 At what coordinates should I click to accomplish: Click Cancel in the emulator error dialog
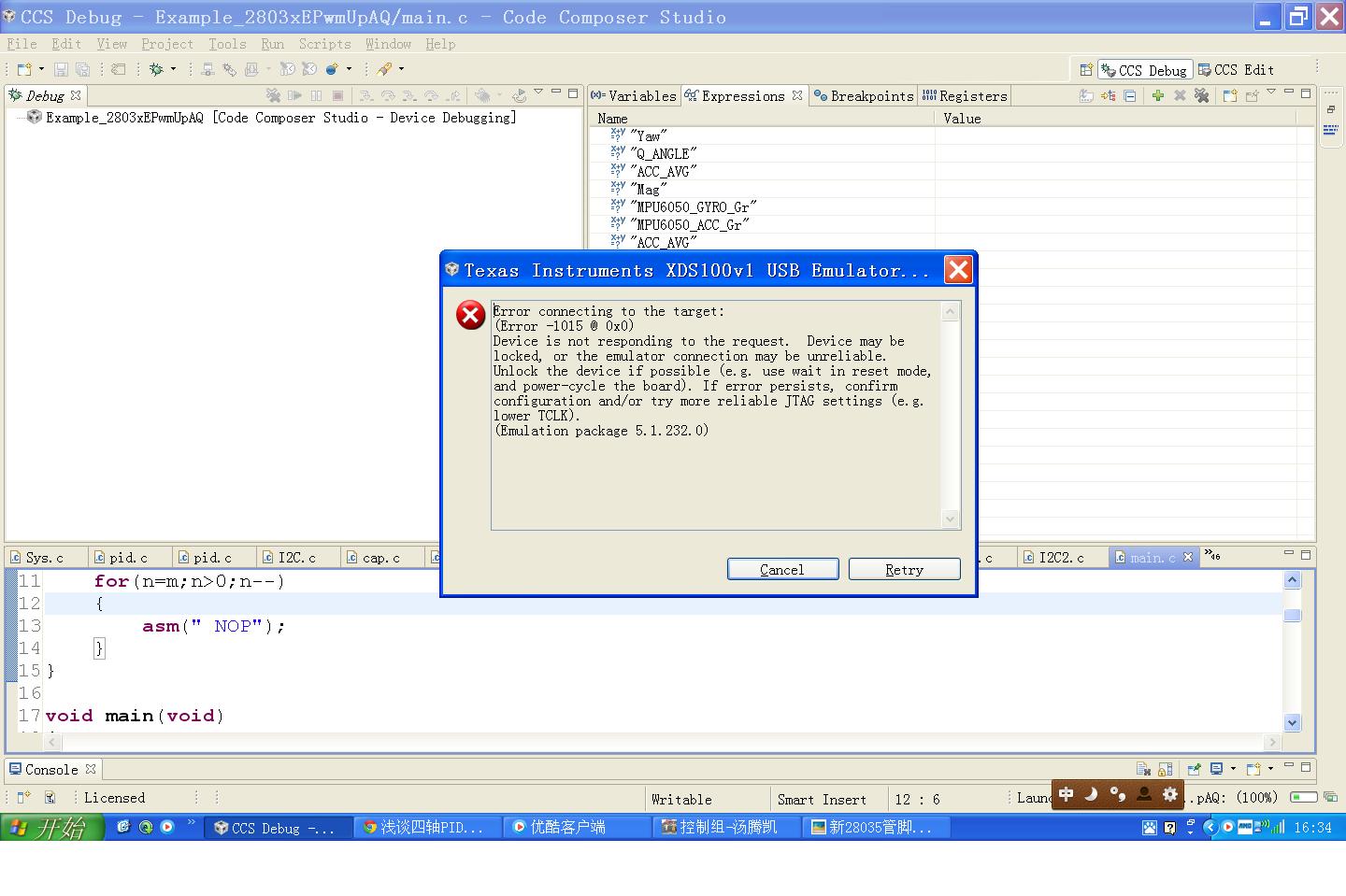[x=782, y=569]
